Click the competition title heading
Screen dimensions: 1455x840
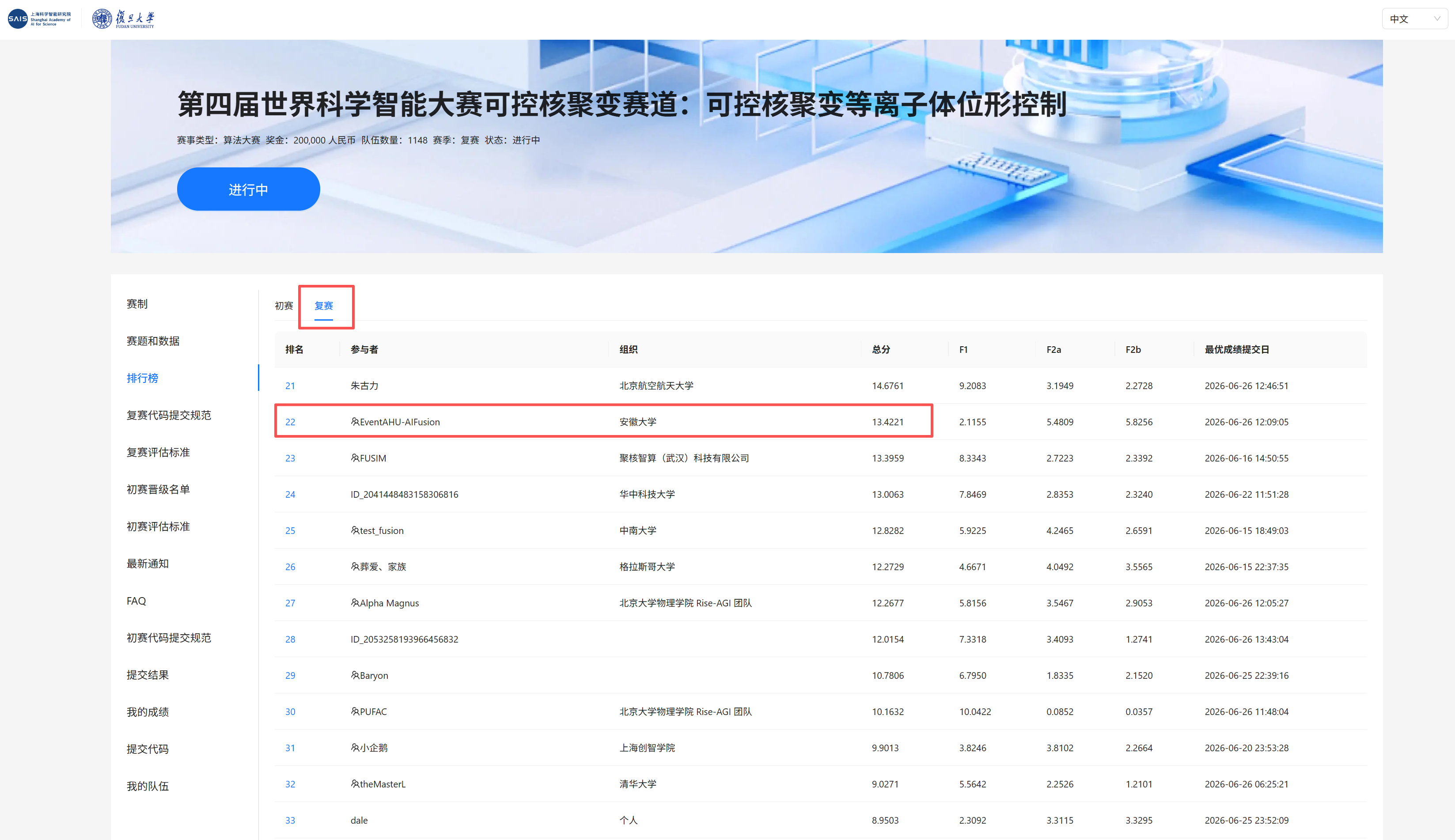tap(622, 104)
